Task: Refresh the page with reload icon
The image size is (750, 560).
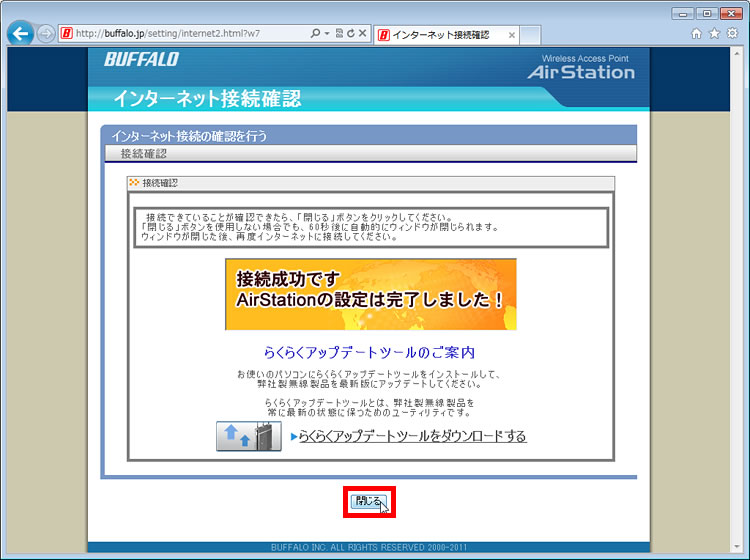Action: [351, 33]
